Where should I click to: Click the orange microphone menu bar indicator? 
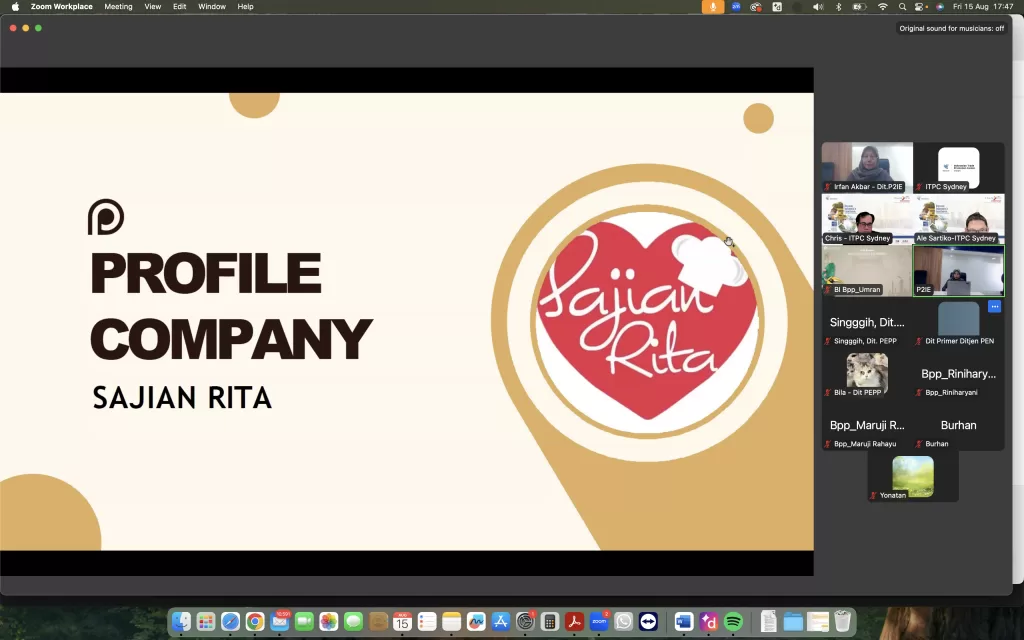tap(713, 7)
